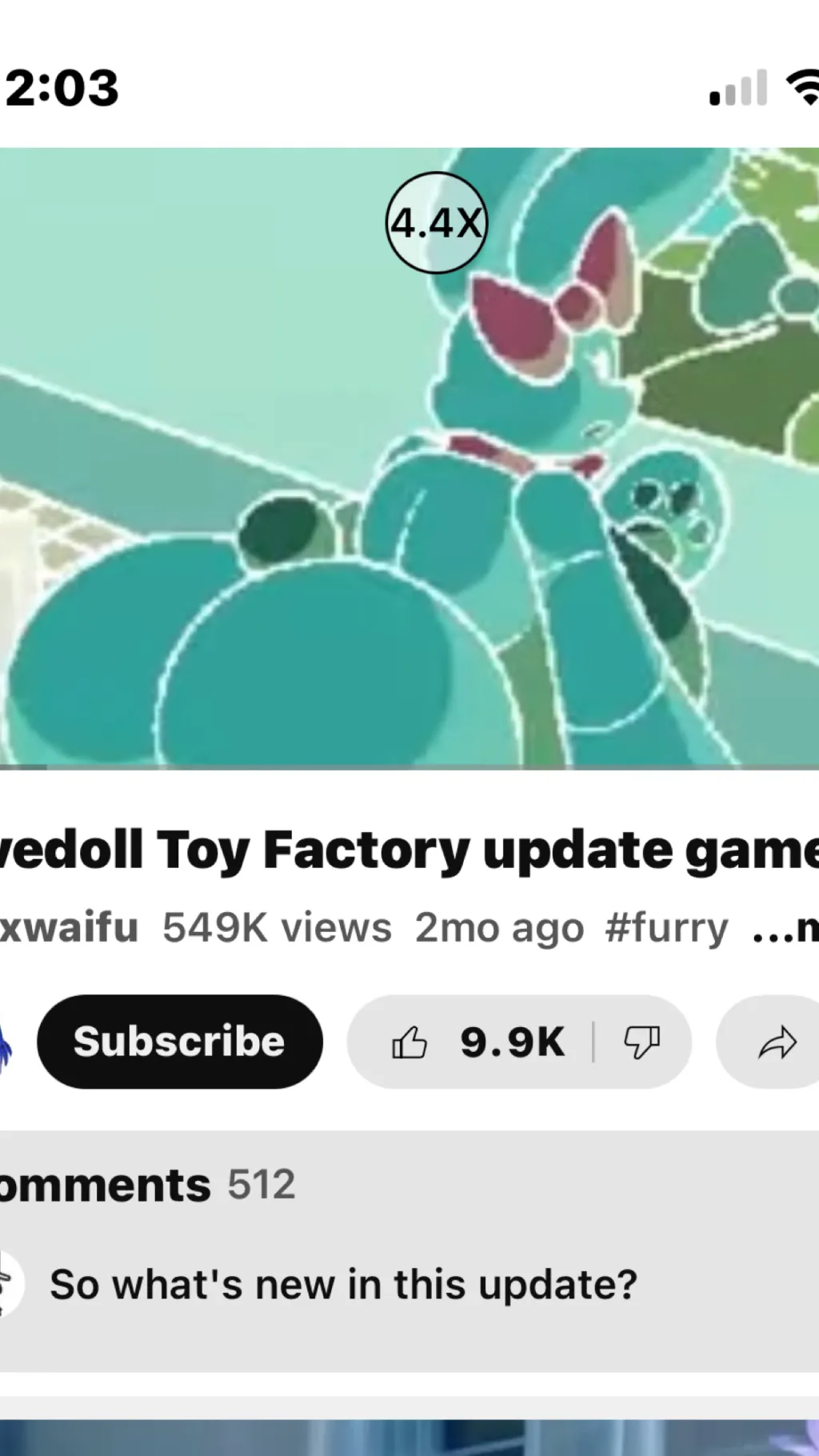Viewport: 819px width, 1456px height.
Task: Open the xwaifu channel name
Action: click(x=69, y=928)
